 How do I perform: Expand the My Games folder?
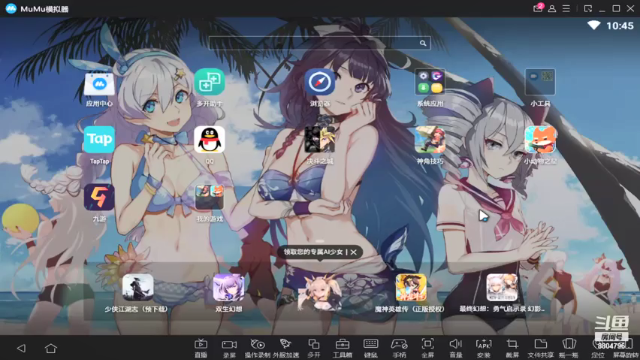click(209, 197)
